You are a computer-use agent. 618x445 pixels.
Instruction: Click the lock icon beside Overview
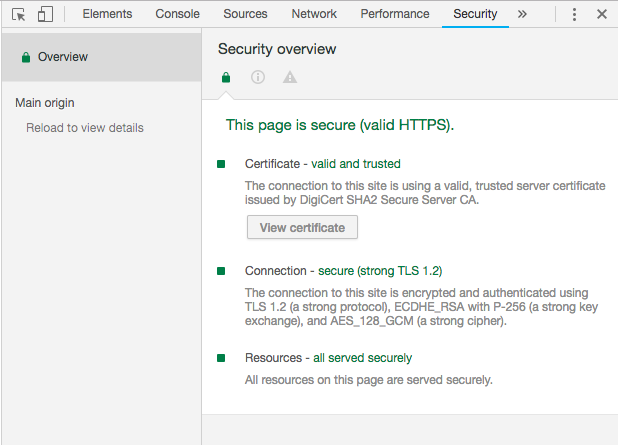tap(25, 57)
